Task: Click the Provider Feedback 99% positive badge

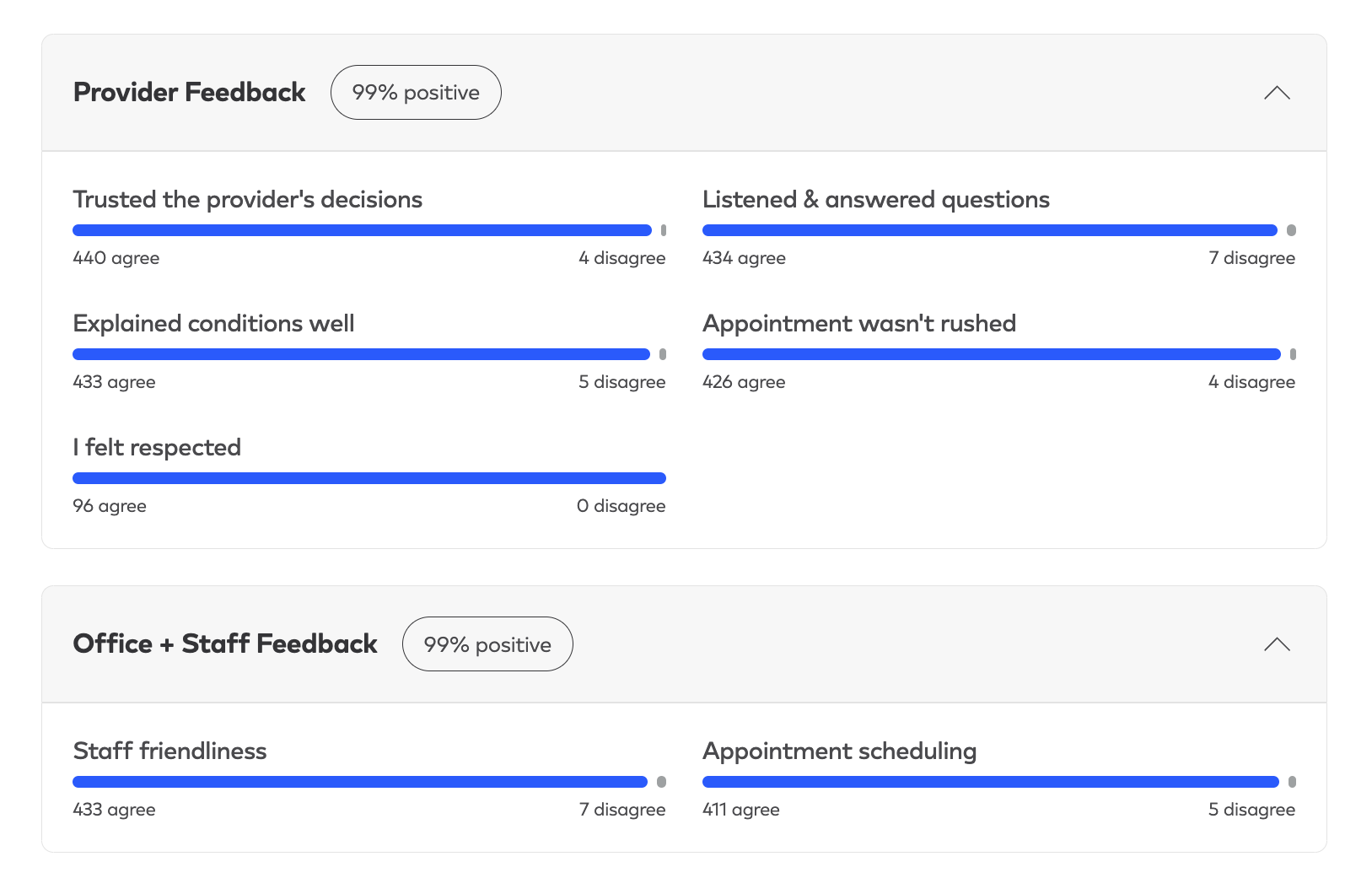Action: click(x=416, y=93)
